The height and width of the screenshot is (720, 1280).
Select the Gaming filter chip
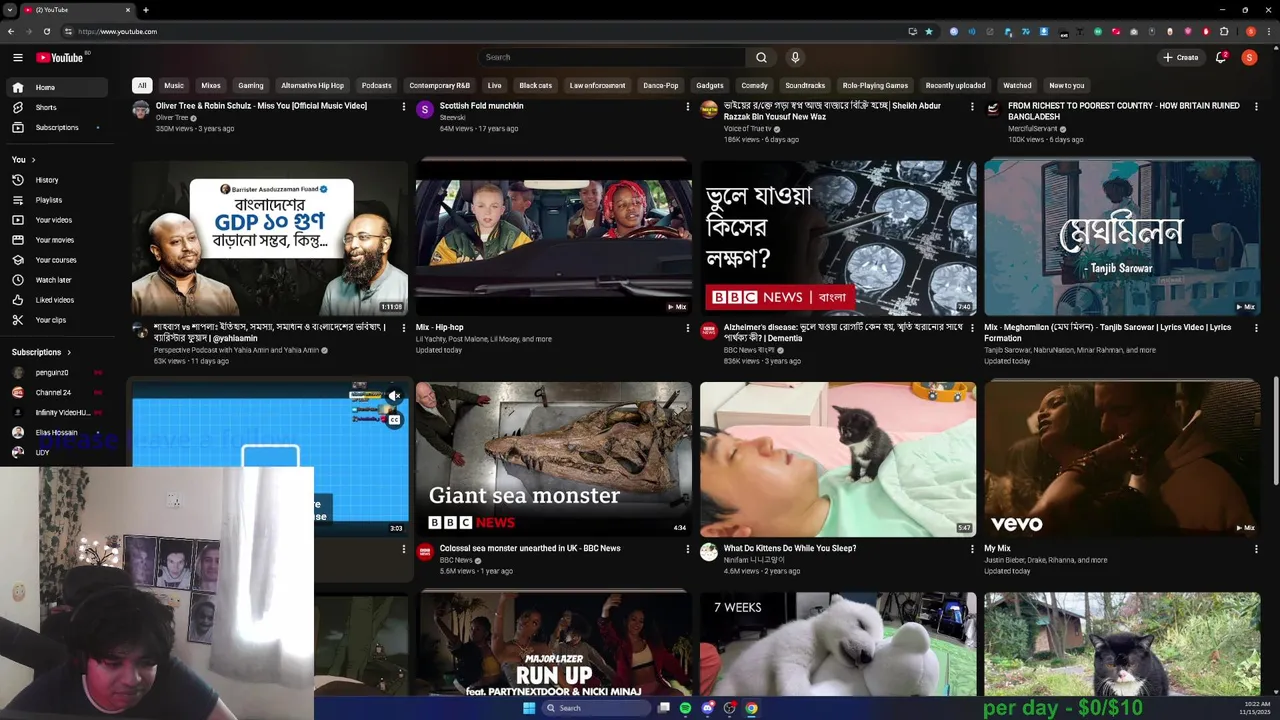point(251,85)
